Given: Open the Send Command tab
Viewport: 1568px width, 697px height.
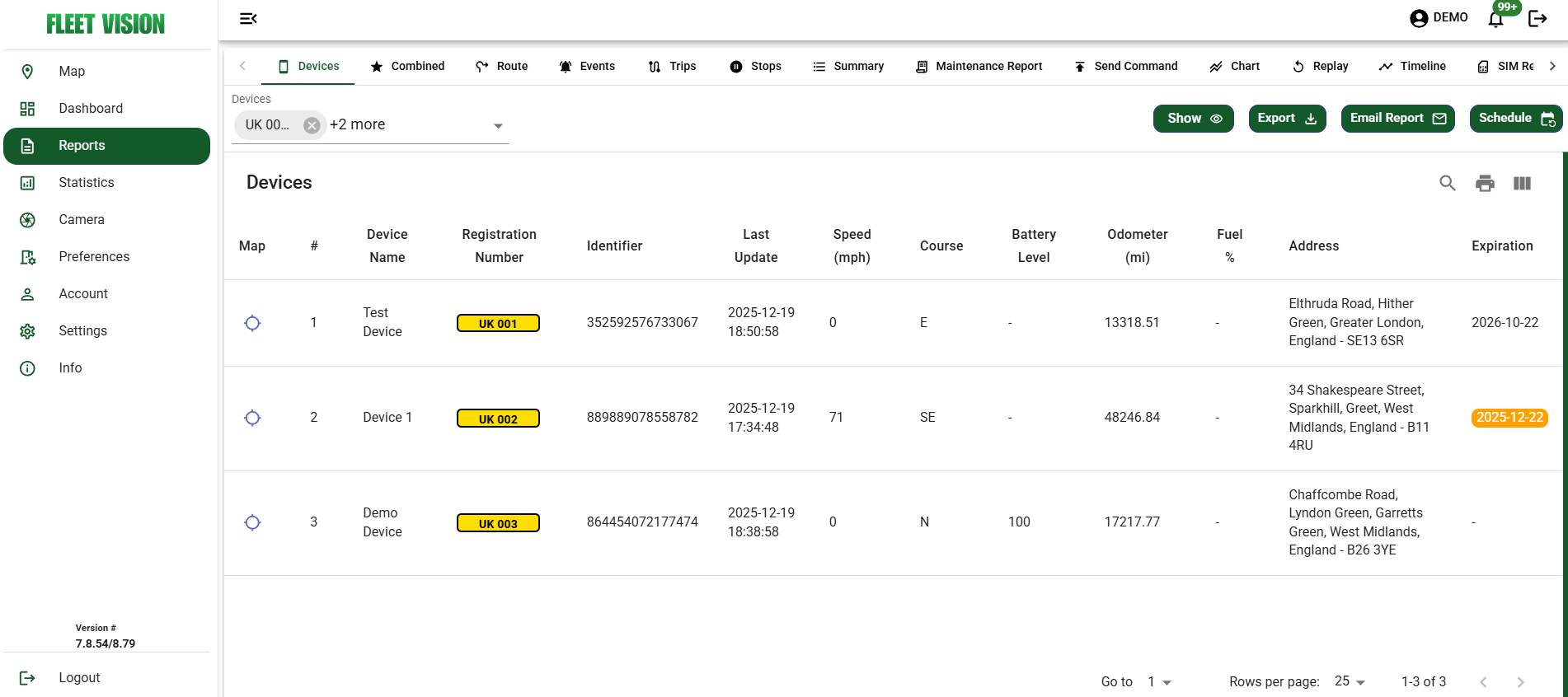Looking at the screenshot, I should tap(1125, 66).
